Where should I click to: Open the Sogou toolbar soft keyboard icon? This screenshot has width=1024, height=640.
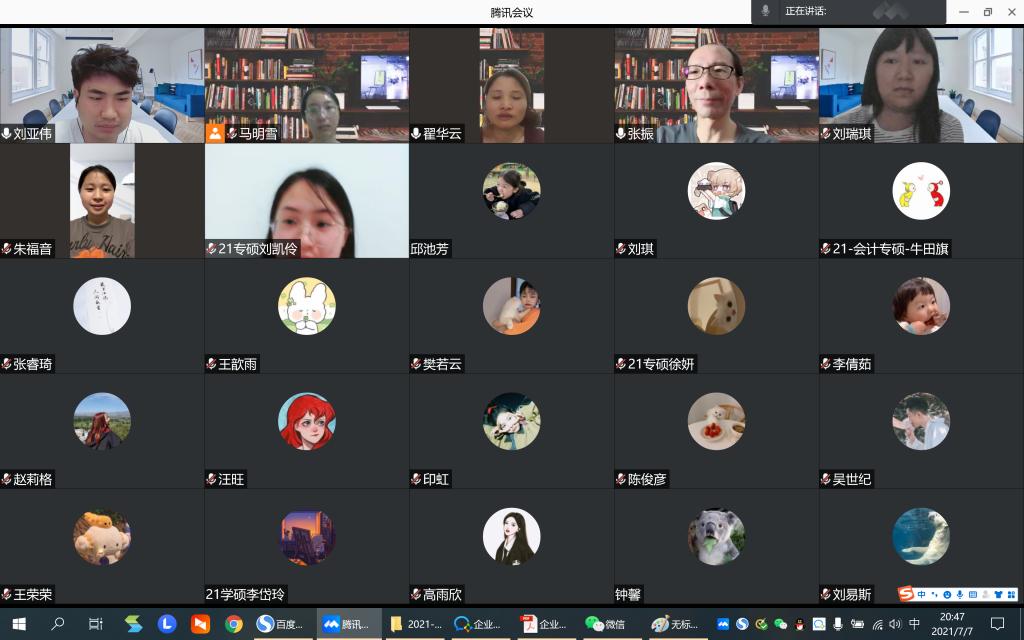pyautogui.click(x=972, y=595)
